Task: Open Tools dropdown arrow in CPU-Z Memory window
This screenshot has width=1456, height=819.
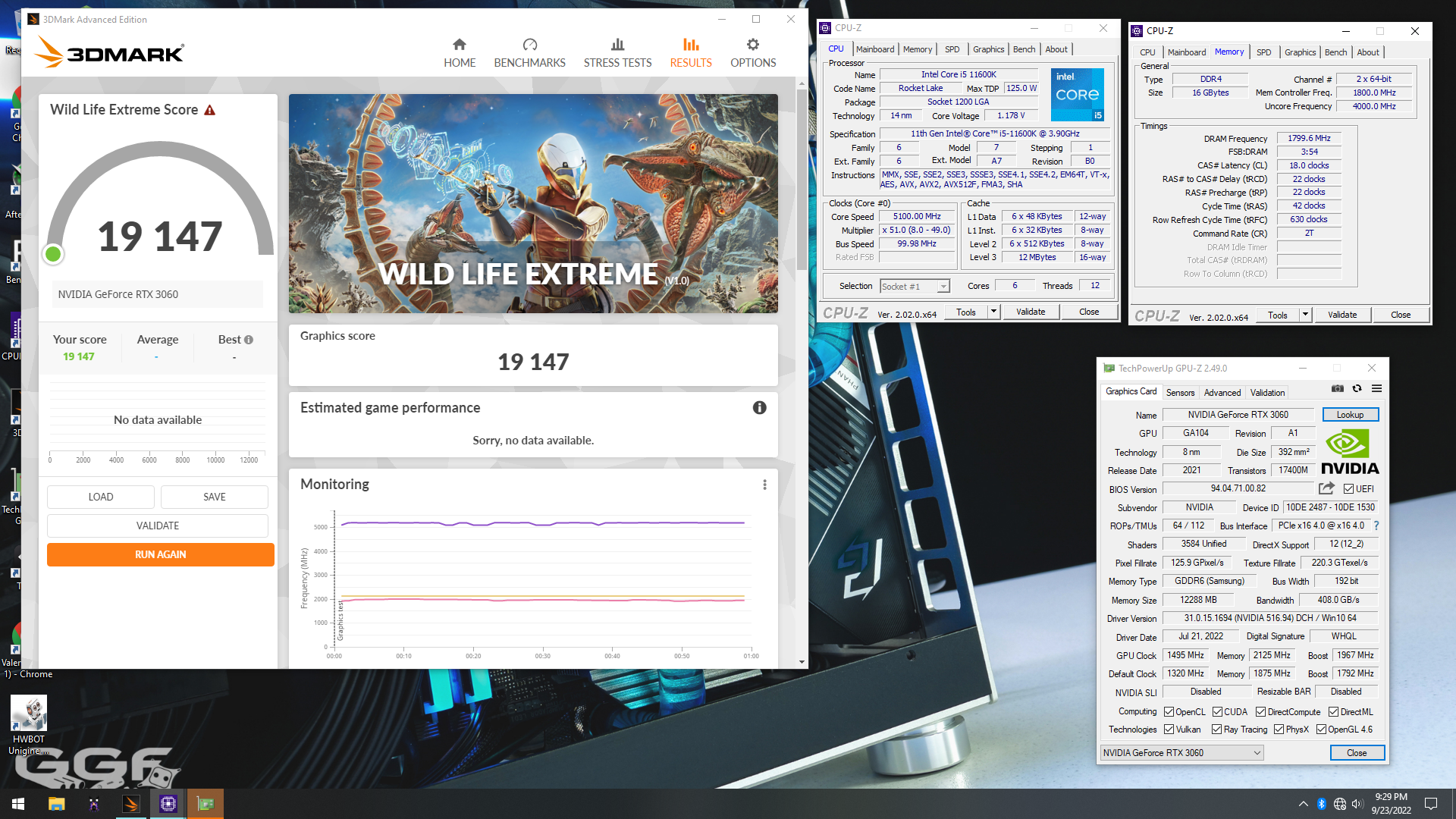Action: point(1305,315)
